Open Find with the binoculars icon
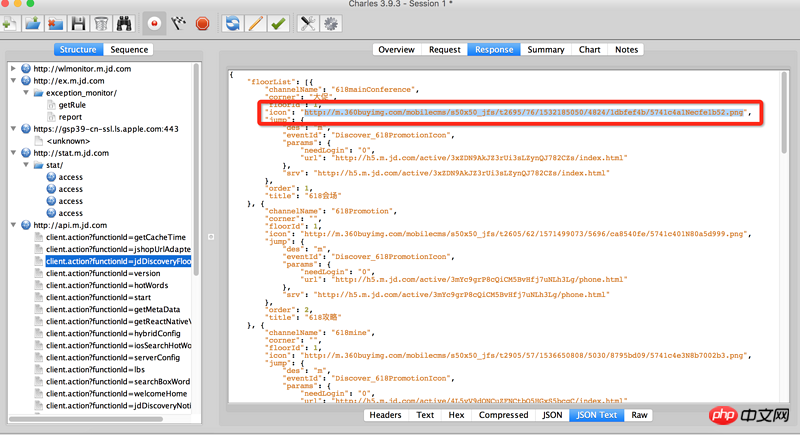The width and height of the screenshot is (800, 435). pyautogui.click(x=124, y=23)
